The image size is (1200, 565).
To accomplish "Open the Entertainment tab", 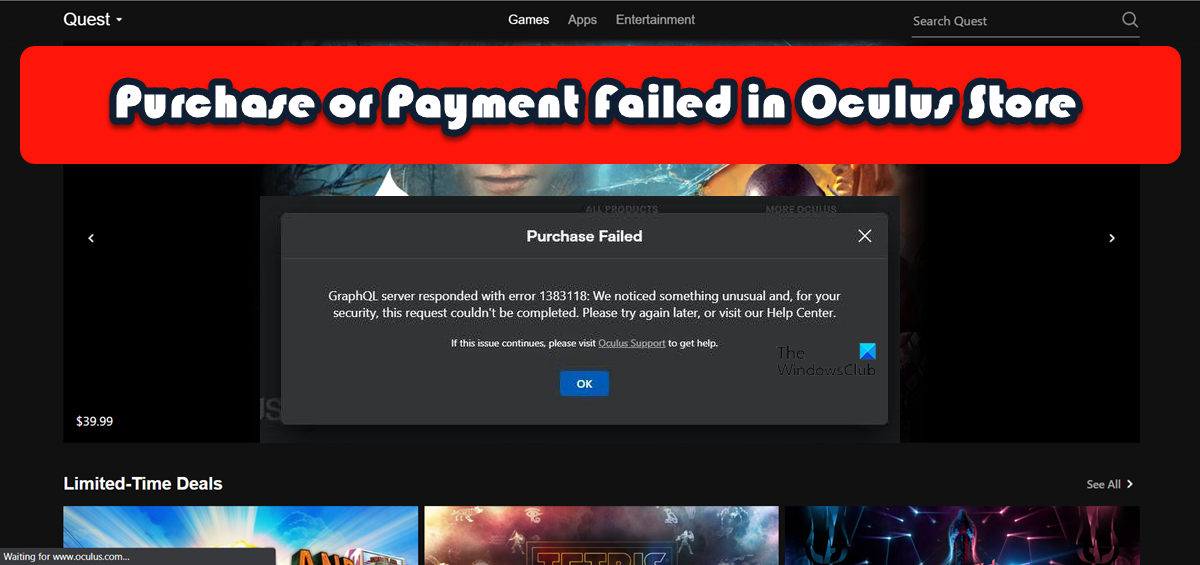I will coord(655,20).
